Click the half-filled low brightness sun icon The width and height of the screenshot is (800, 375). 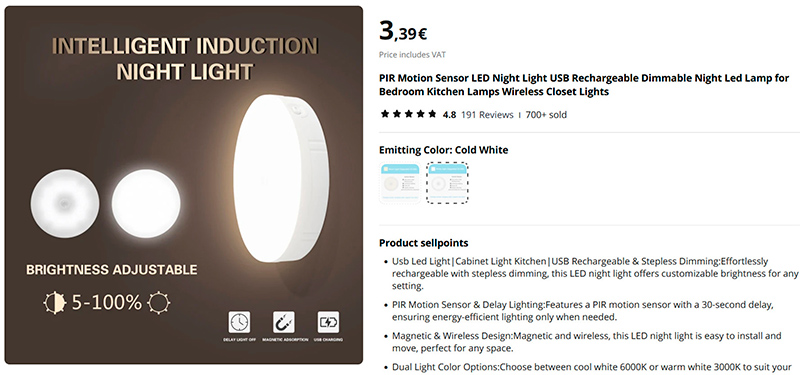55,303
